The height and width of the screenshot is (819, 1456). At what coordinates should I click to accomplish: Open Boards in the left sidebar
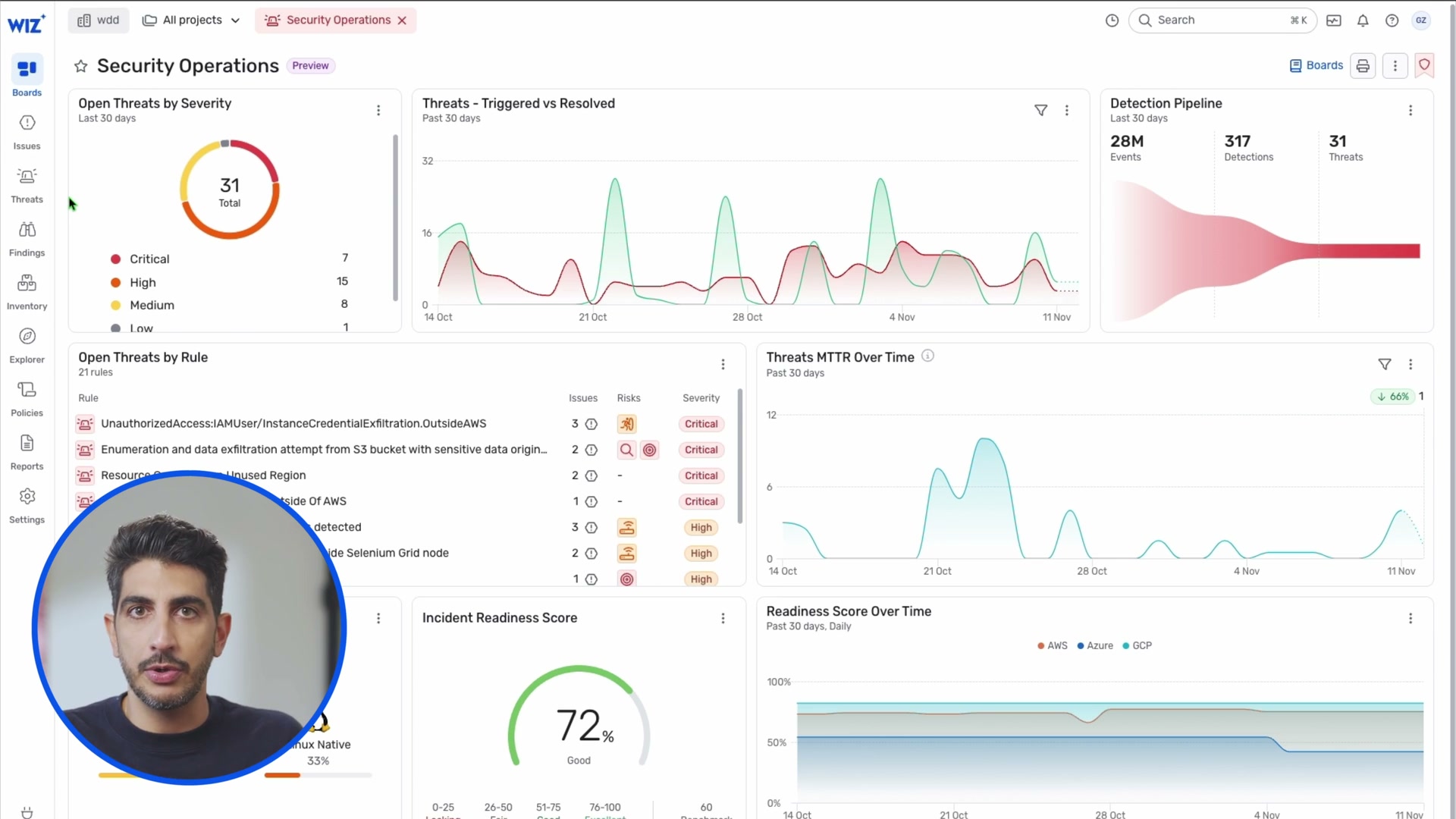27,77
